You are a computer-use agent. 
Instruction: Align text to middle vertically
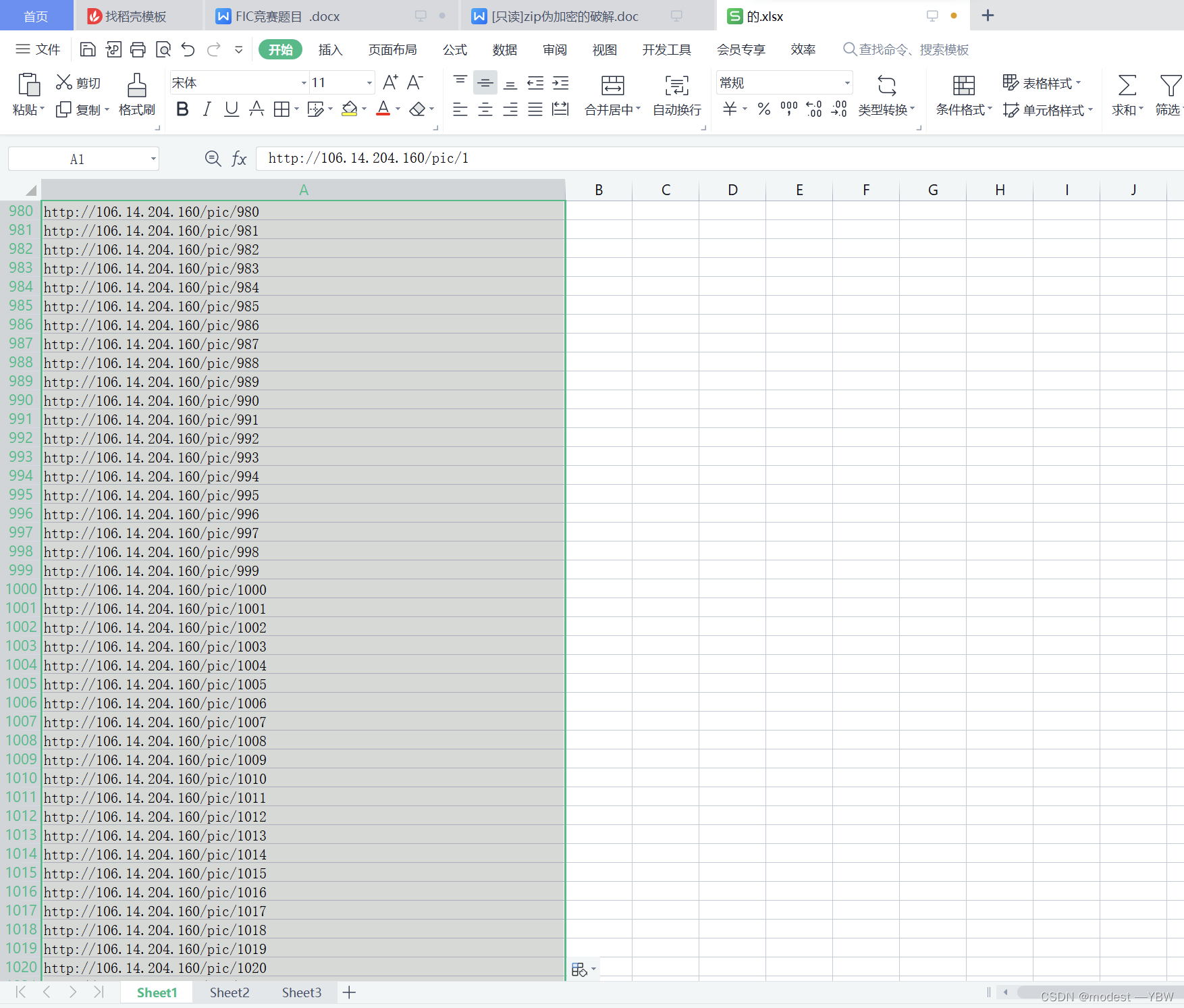pos(485,82)
